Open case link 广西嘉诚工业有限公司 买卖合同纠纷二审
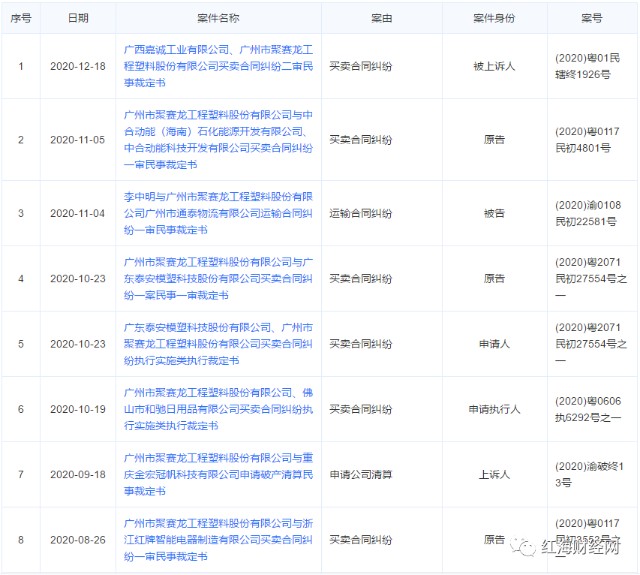Viewport: 640px width, 575px height. click(x=218, y=66)
